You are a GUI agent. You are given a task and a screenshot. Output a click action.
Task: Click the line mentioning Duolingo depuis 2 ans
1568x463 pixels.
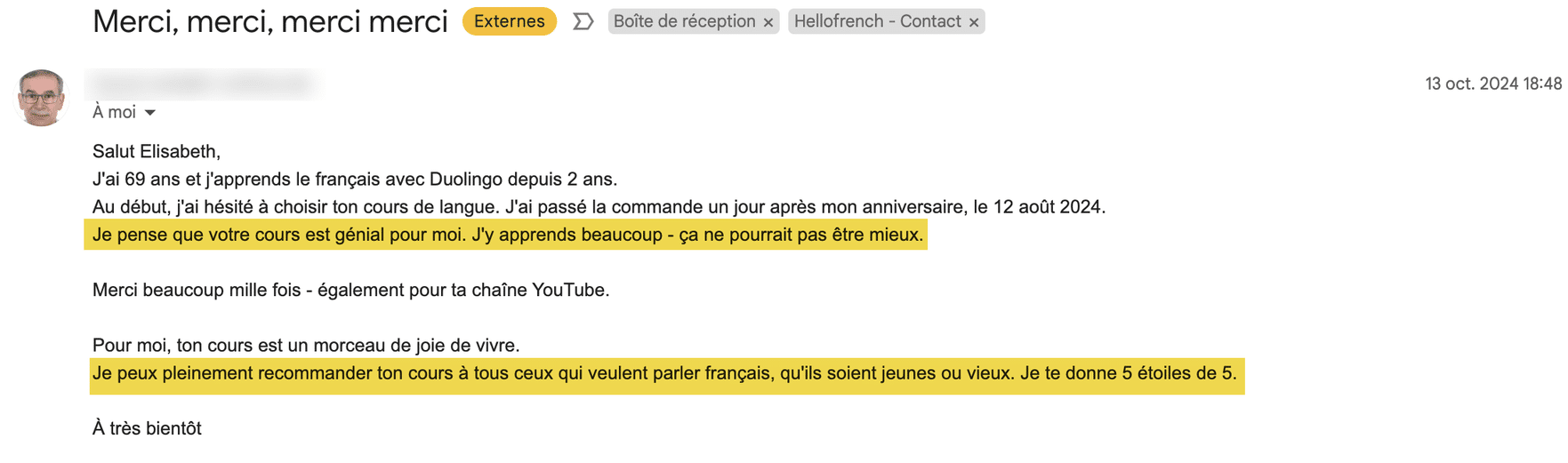pos(354,179)
